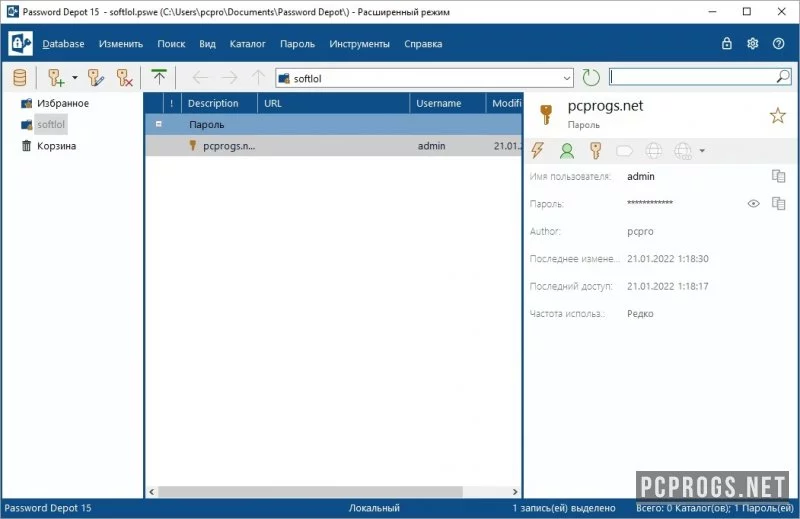800x519 pixels.
Task: Click the lightning auto-fill icon
Action: pos(537,151)
